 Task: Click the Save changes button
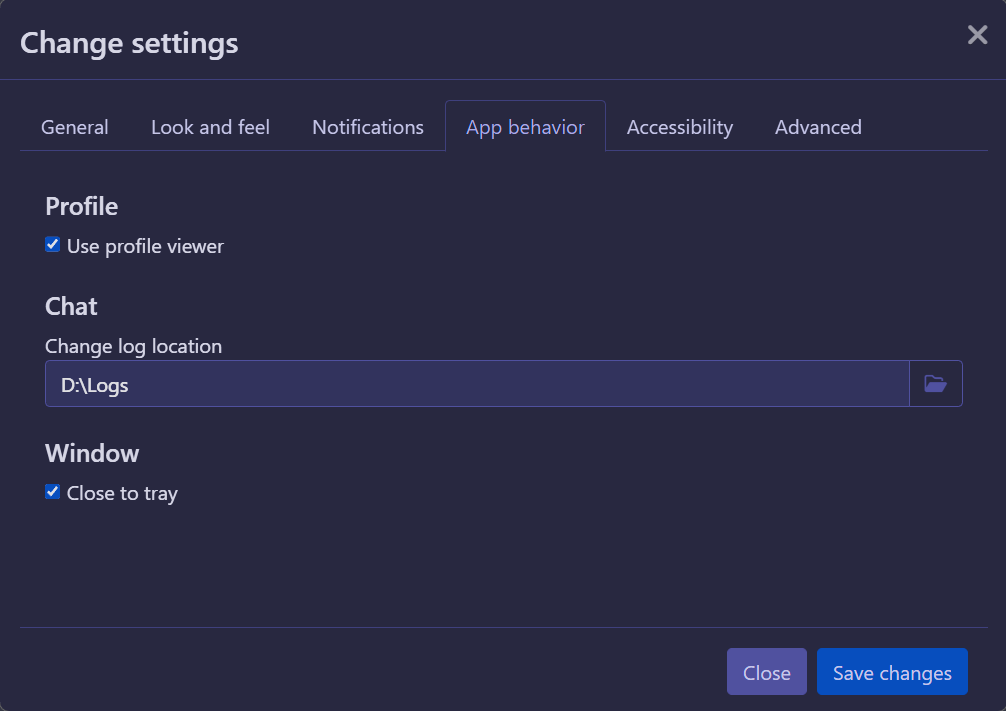pos(892,672)
